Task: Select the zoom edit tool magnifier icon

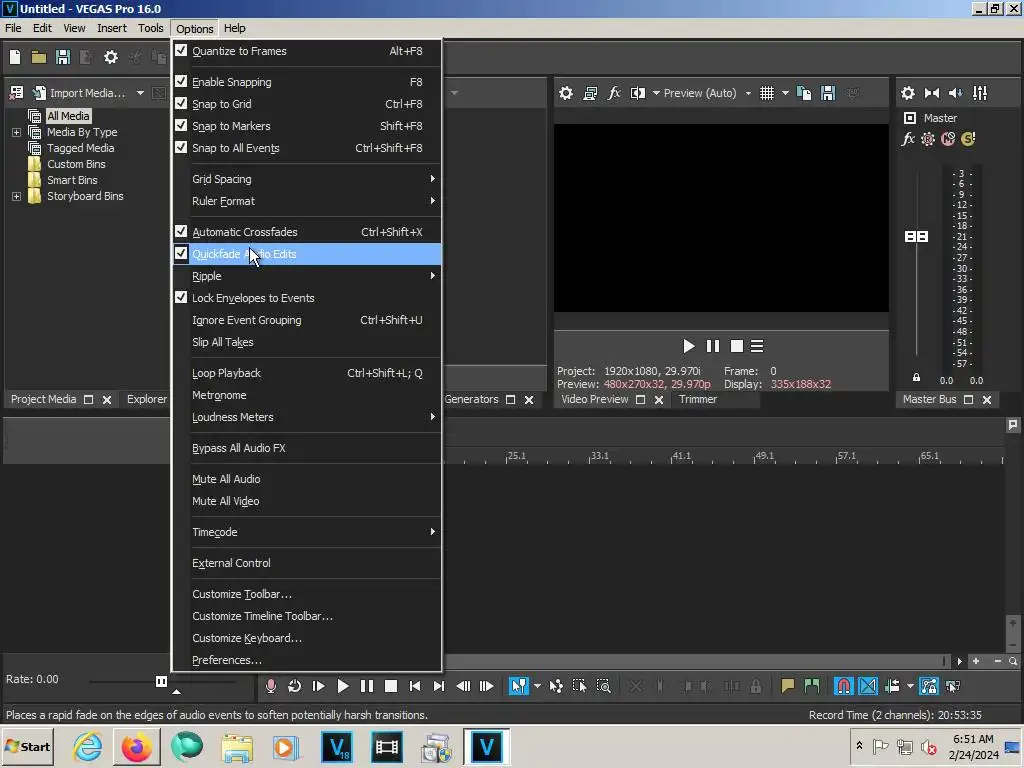Action: [x=603, y=686]
